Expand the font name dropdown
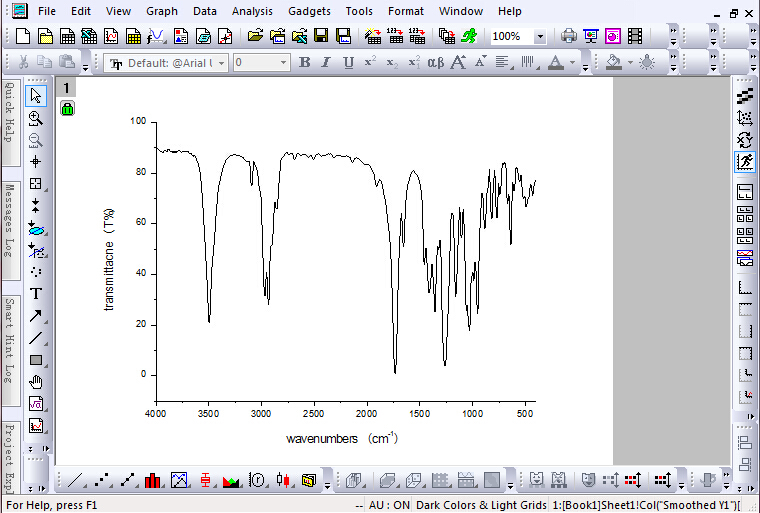This screenshot has width=760, height=513. point(221,63)
